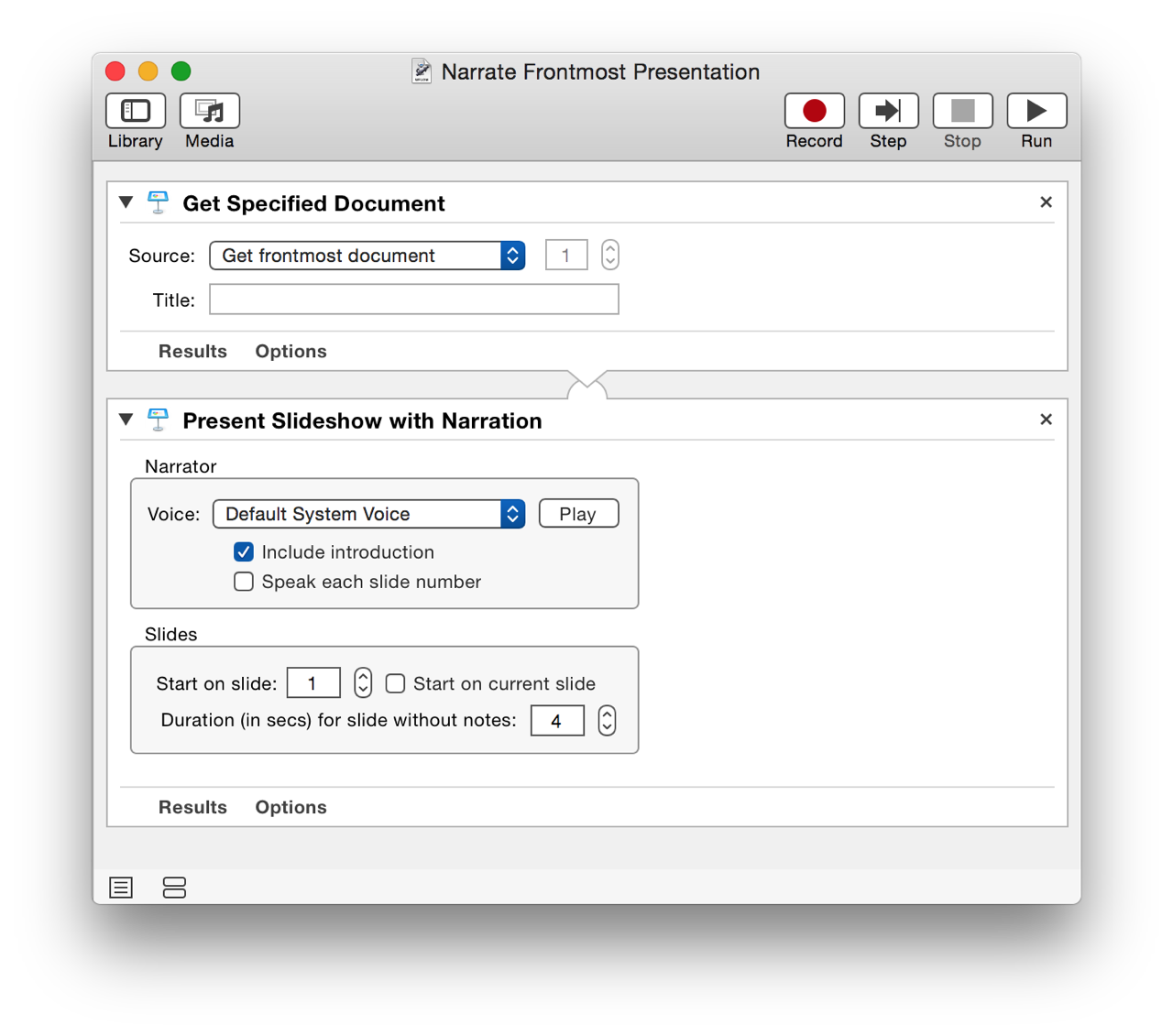This screenshot has width=1173, height=1036.
Task: Close the Automator window
Action: pos(115,71)
